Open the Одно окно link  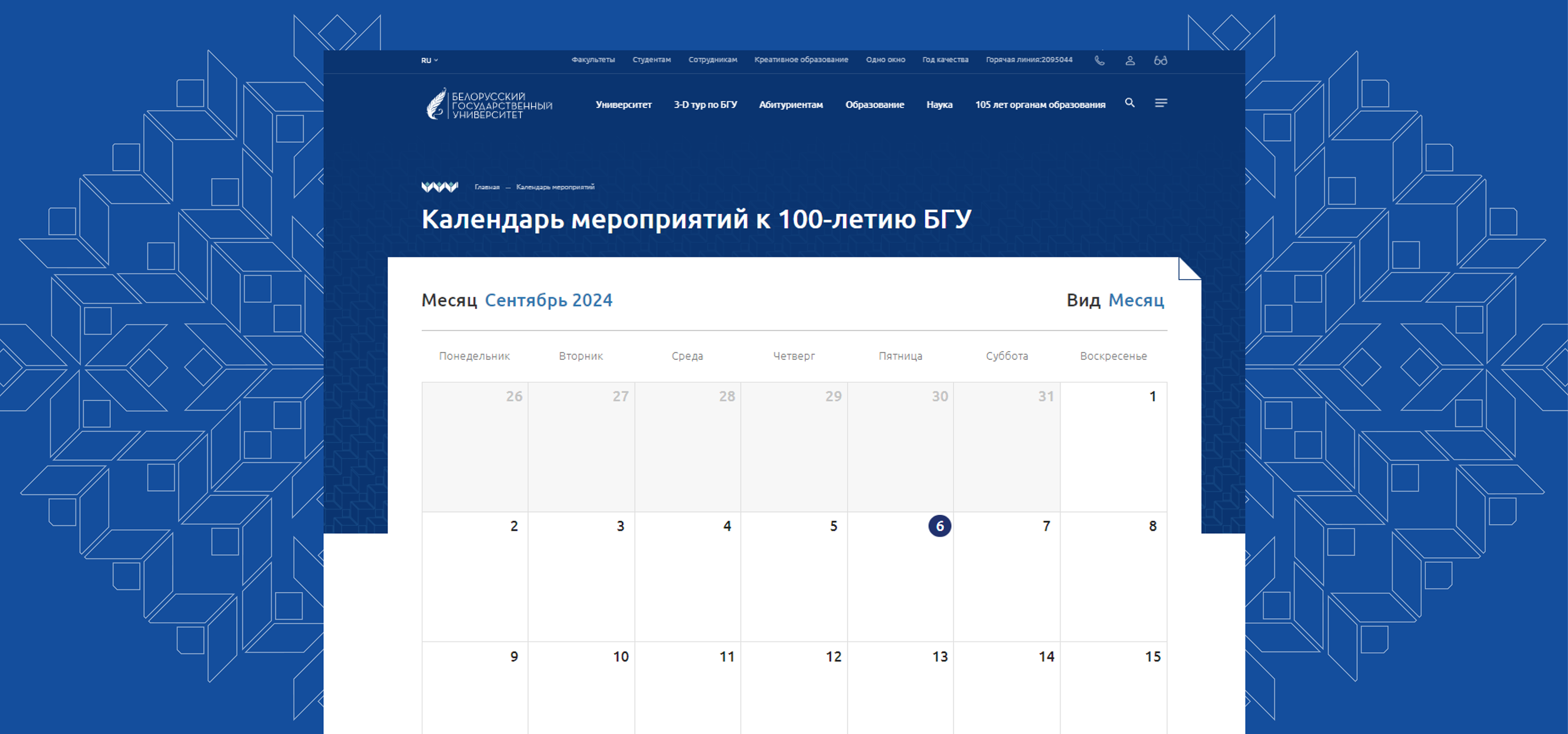[x=885, y=60]
